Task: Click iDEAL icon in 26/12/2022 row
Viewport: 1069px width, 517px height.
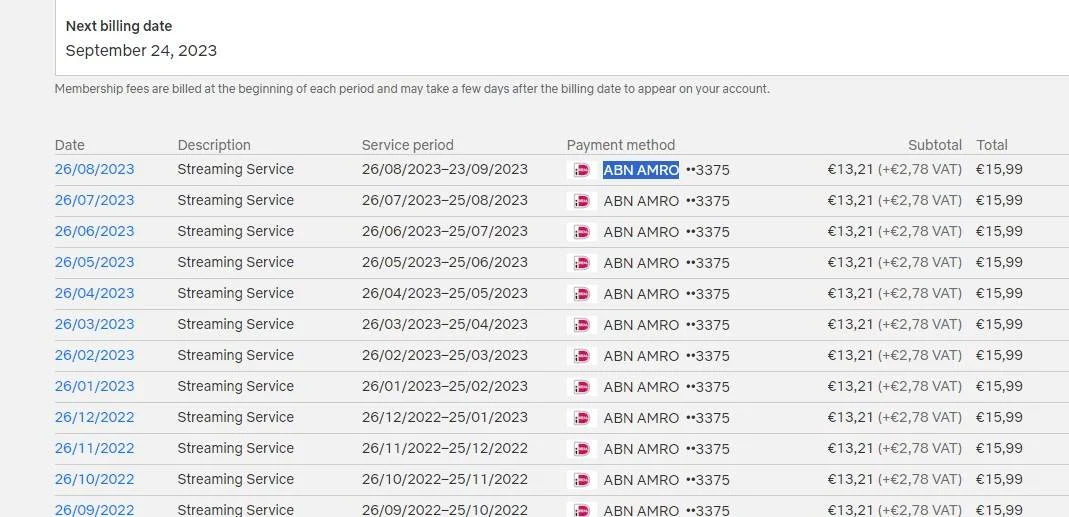Action: click(582, 418)
